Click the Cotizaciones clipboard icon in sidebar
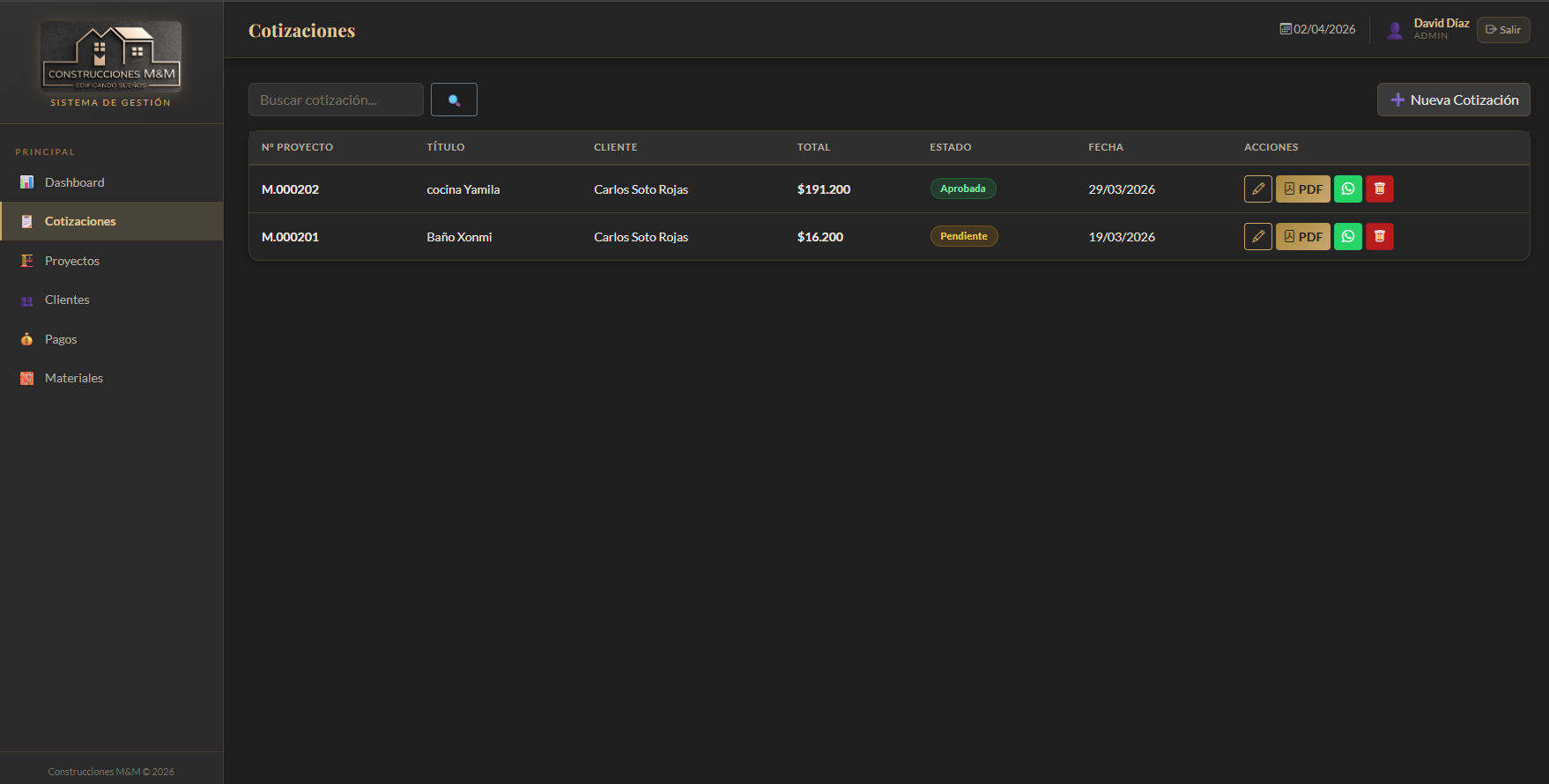This screenshot has height=784, width=1549. click(26, 221)
